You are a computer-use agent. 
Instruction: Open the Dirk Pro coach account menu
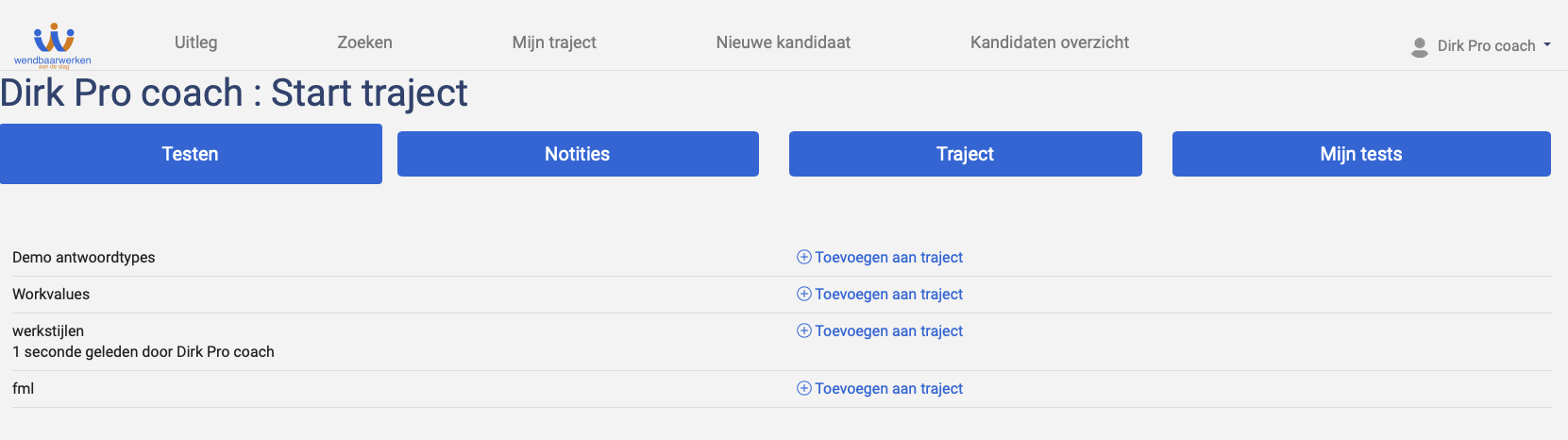[x=1480, y=46]
